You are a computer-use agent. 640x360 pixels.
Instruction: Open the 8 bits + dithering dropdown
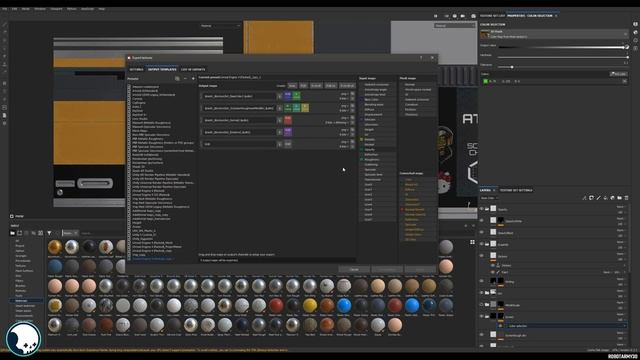coord(337,122)
